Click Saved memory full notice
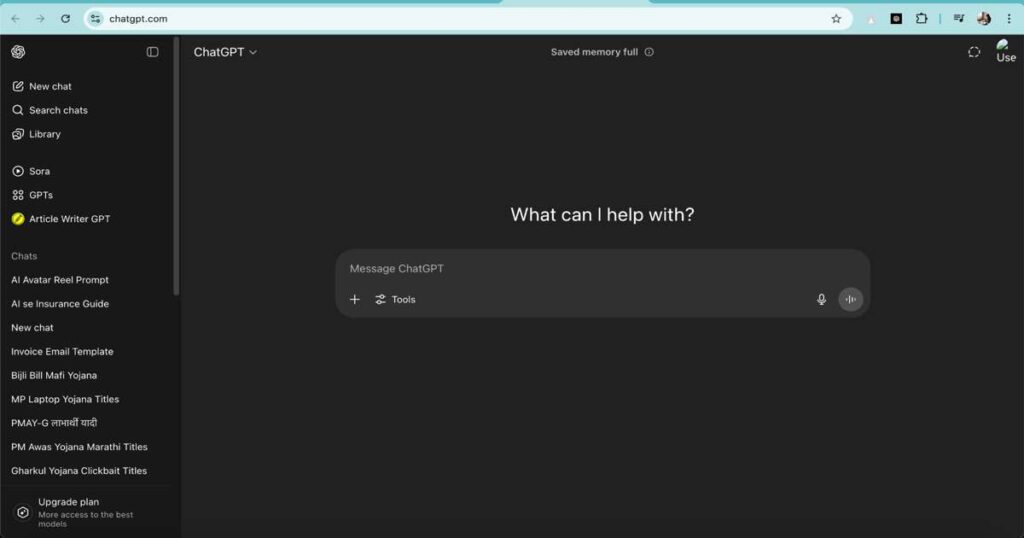This screenshot has height=538, width=1024. tap(594, 52)
